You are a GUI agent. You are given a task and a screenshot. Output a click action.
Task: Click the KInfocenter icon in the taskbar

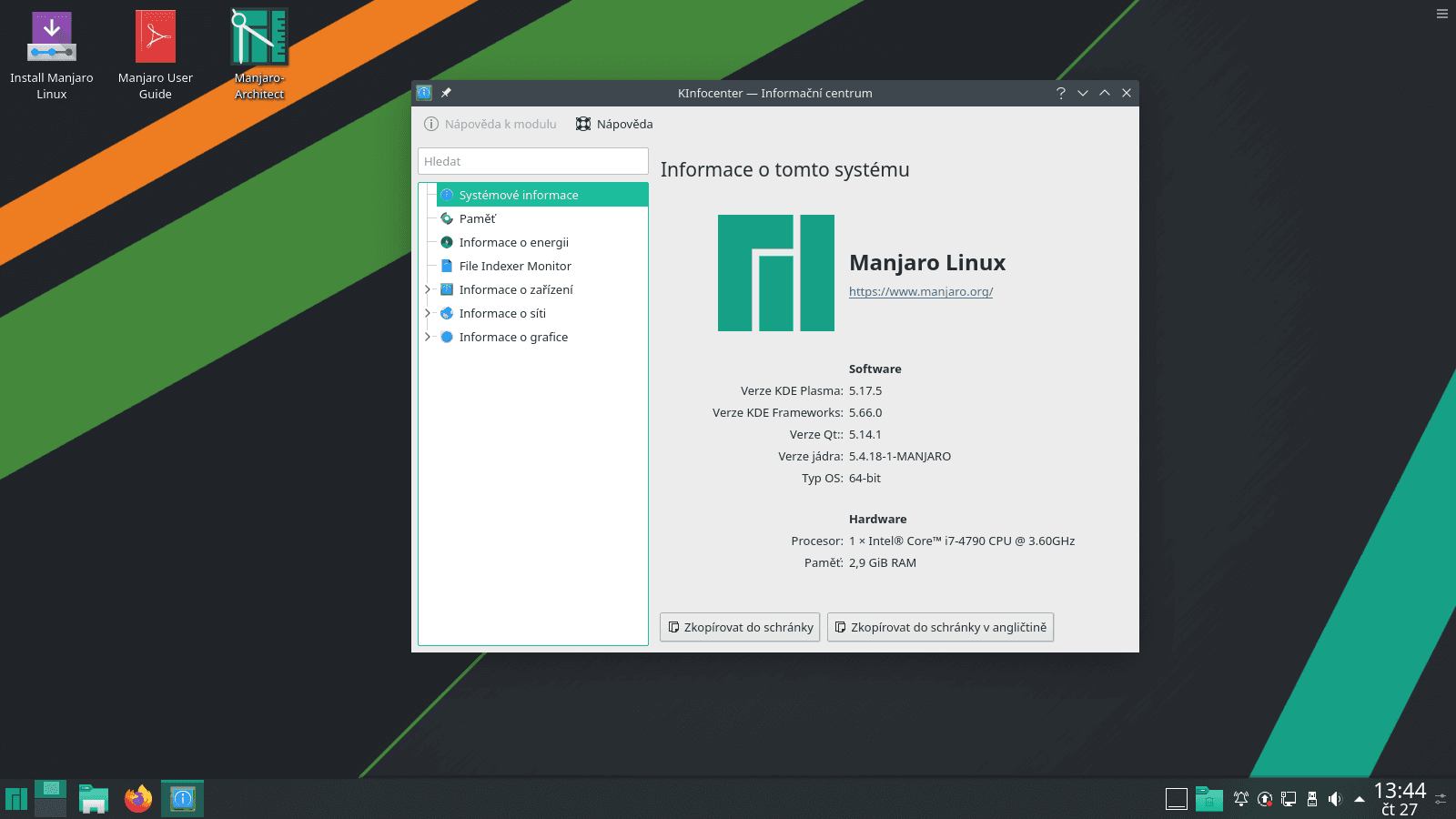tap(181, 798)
